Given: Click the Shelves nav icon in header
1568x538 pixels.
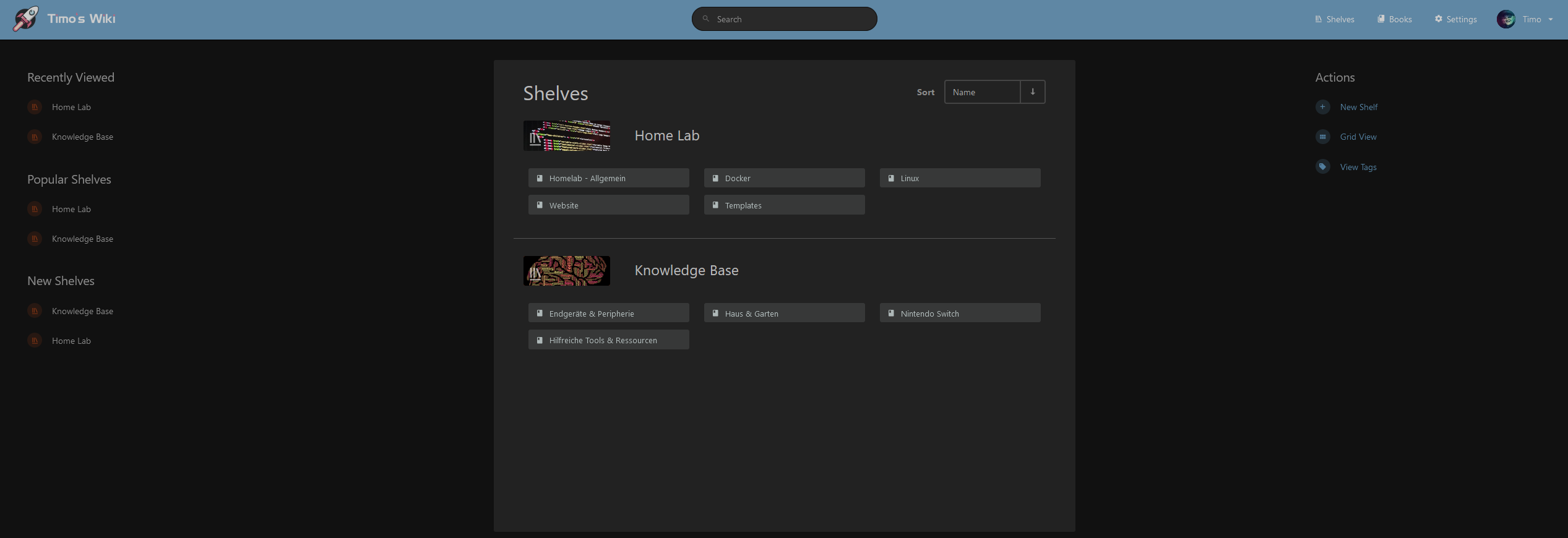Looking at the screenshot, I should click(1319, 19).
